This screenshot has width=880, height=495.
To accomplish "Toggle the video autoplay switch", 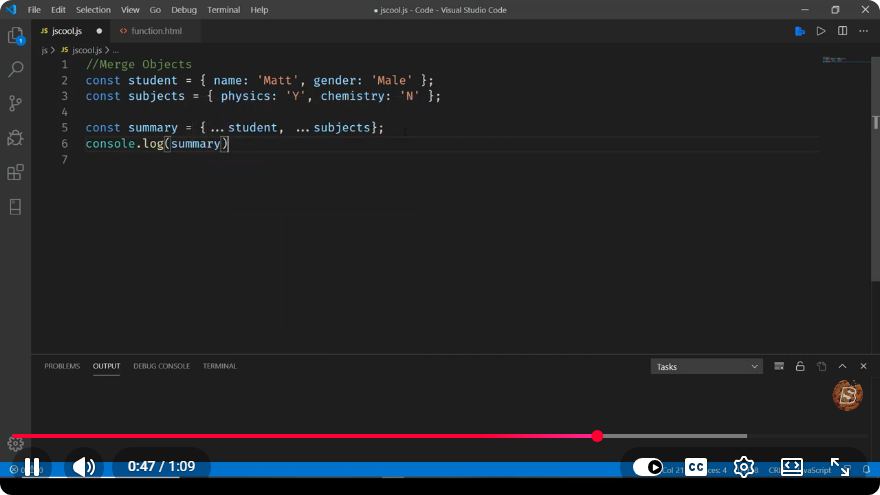I will [647, 467].
